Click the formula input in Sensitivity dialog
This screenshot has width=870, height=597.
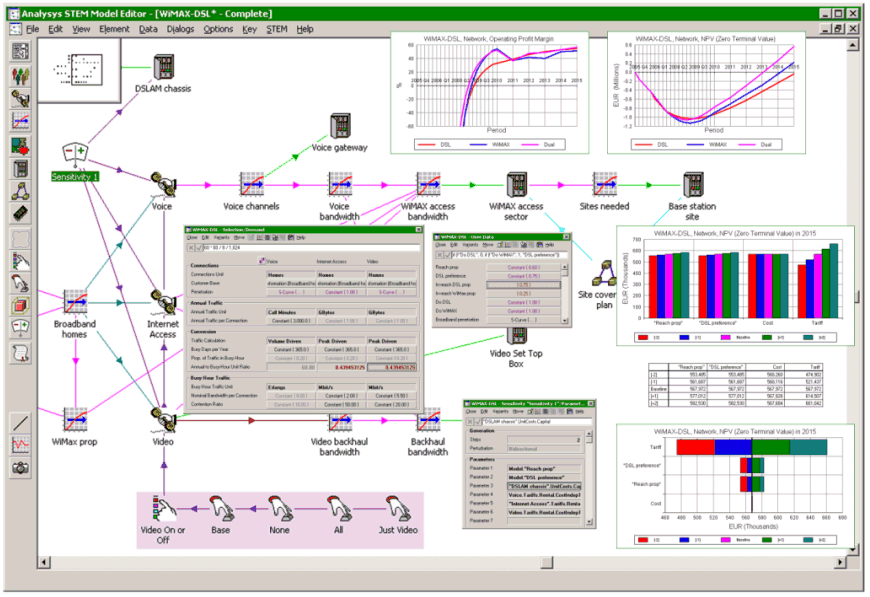point(537,422)
